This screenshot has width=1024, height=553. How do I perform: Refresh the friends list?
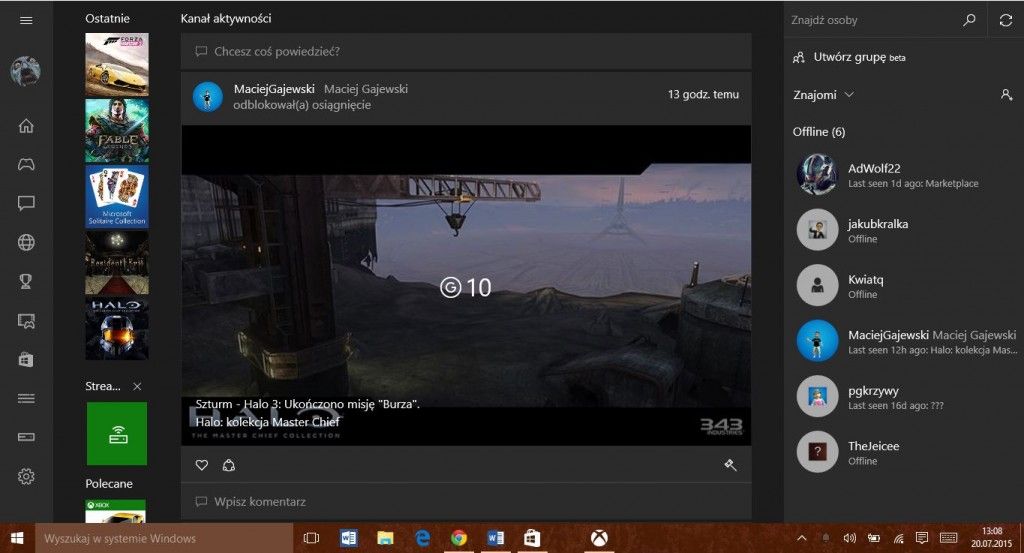pos(1006,20)
